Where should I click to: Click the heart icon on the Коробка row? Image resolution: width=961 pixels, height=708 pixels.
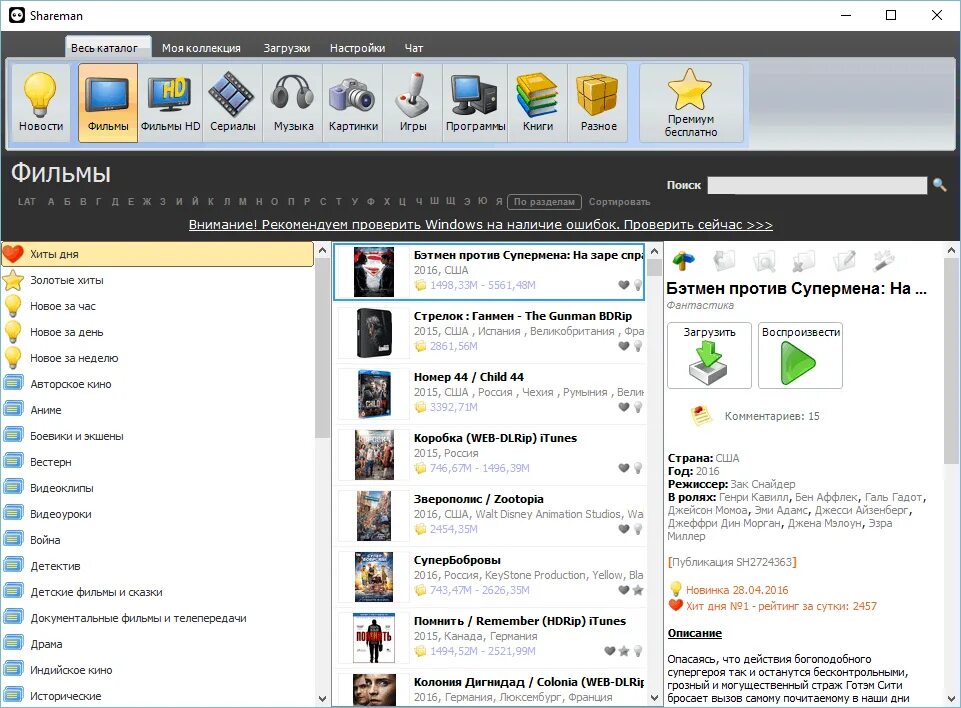coord(623,468)
